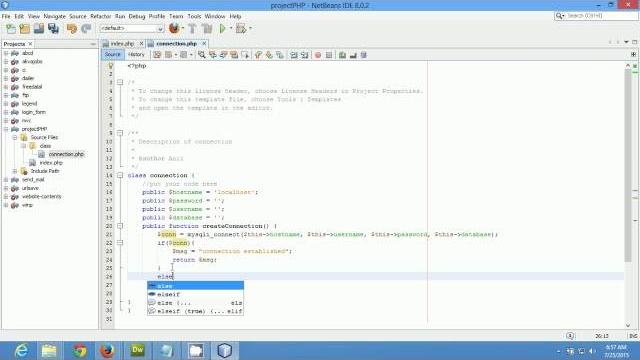The width and height of the screenshot is (640, 360).
Task: Toggle Highlight Search icon
Action: [x=234, y=55]
